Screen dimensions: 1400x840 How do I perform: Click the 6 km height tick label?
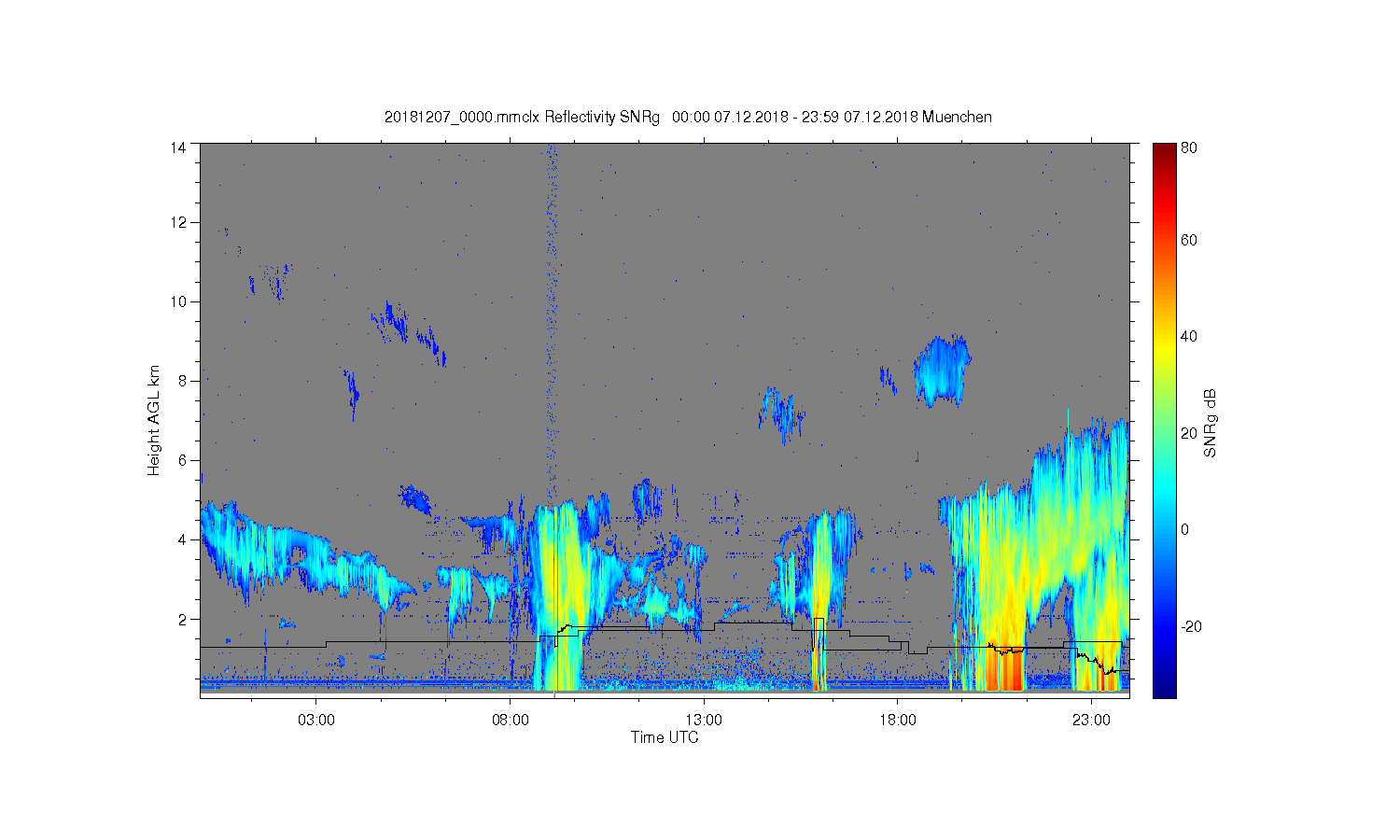pos(182,460)
